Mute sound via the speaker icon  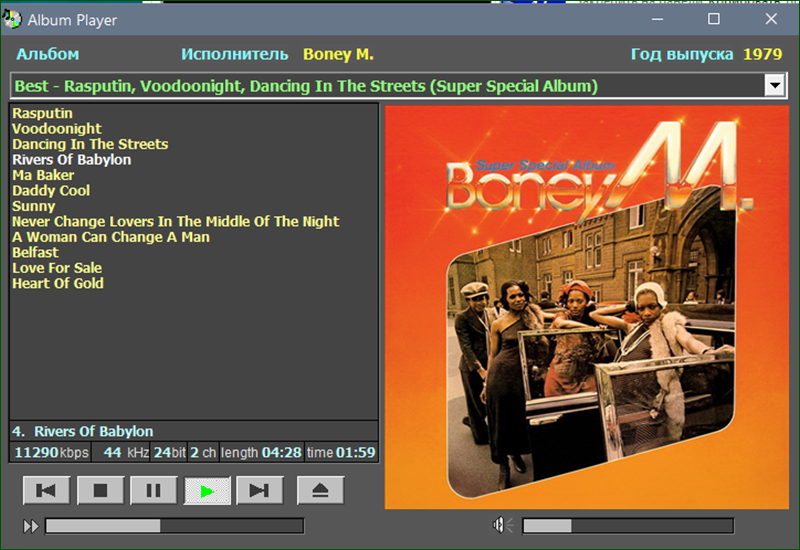click(503, 525)
